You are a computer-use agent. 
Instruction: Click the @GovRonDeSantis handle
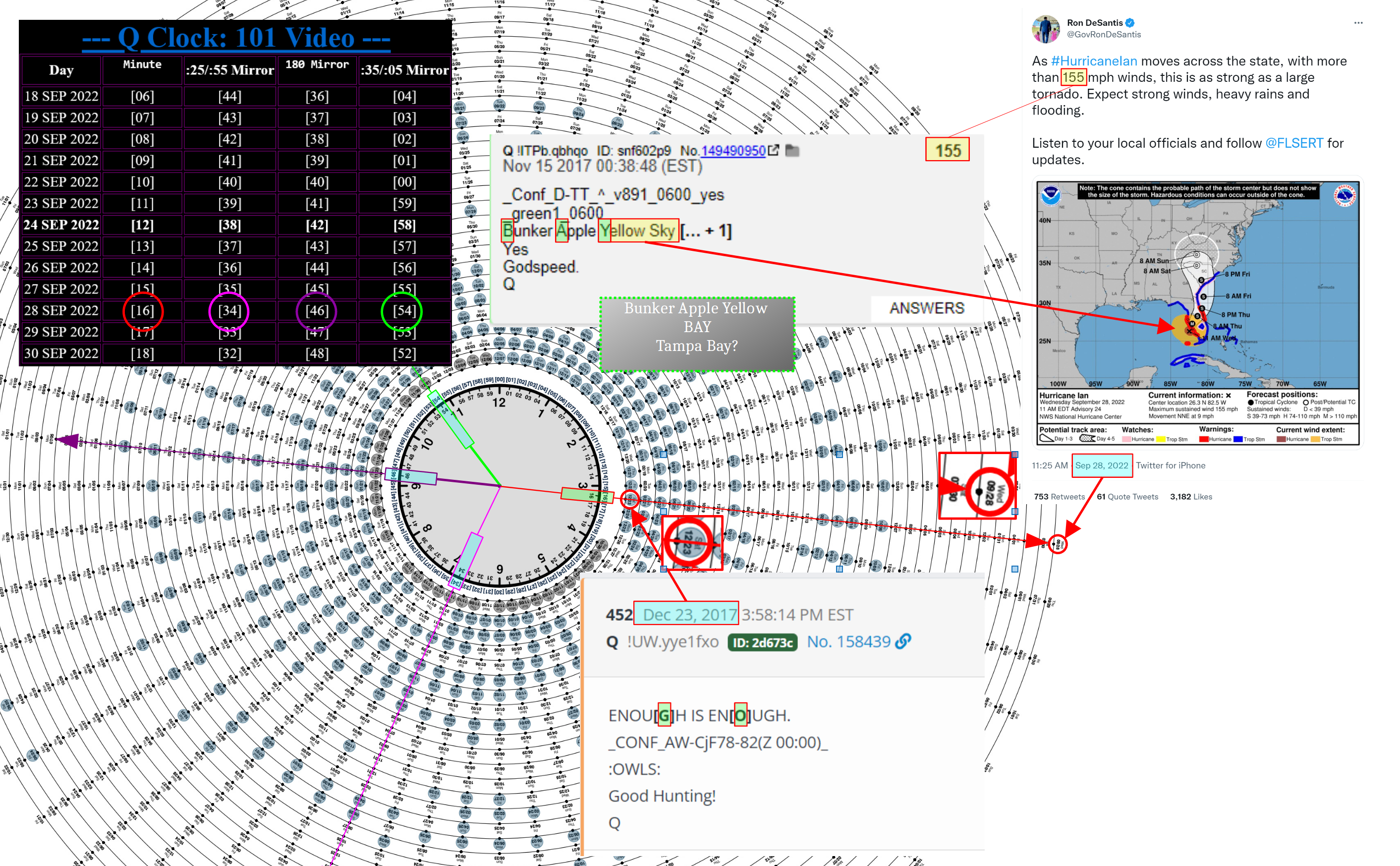pos(1103,34)
